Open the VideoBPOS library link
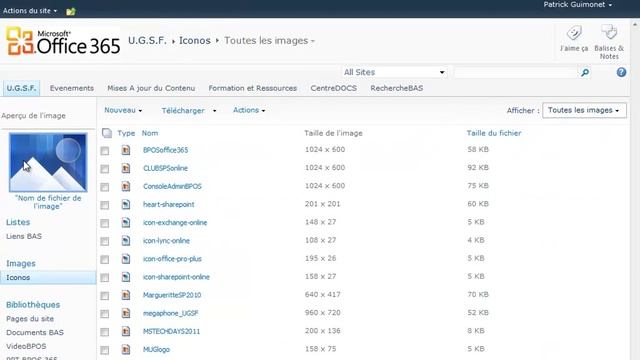The width and height of the screenshot is (640, 360). (26, 347)
